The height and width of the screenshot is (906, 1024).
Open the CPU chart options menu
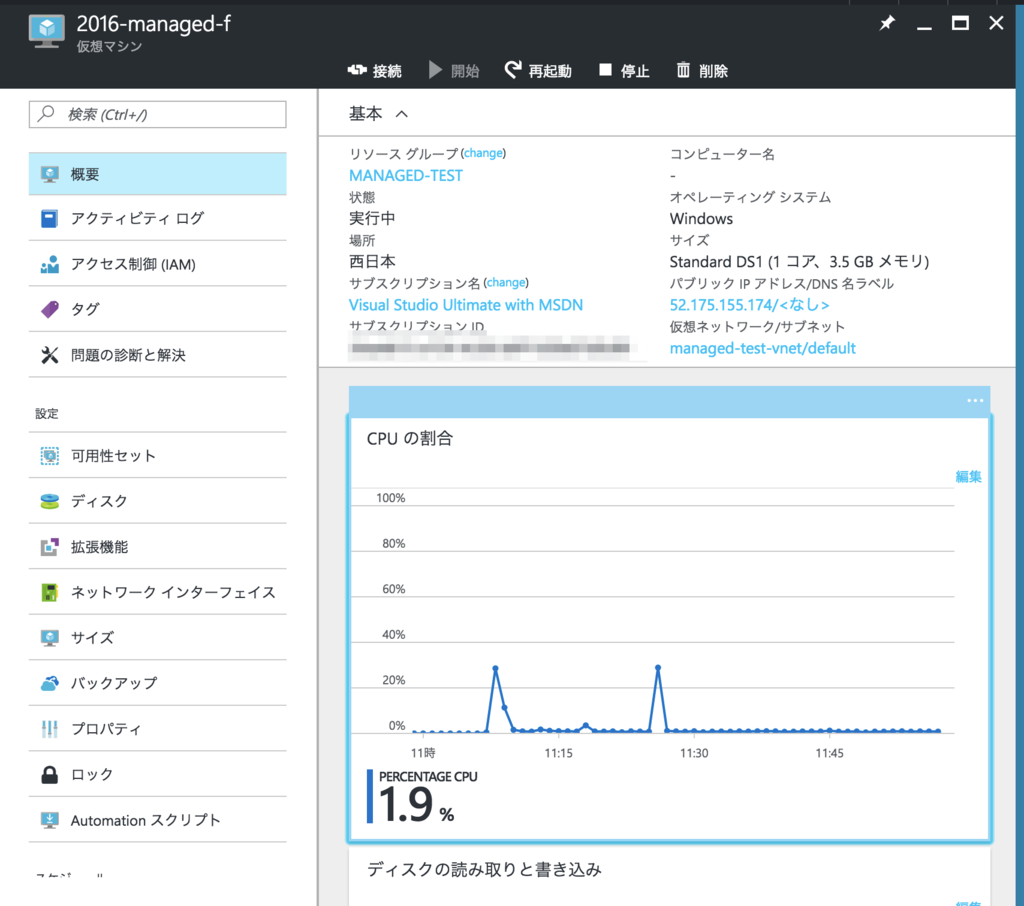[x=974, y=400]
